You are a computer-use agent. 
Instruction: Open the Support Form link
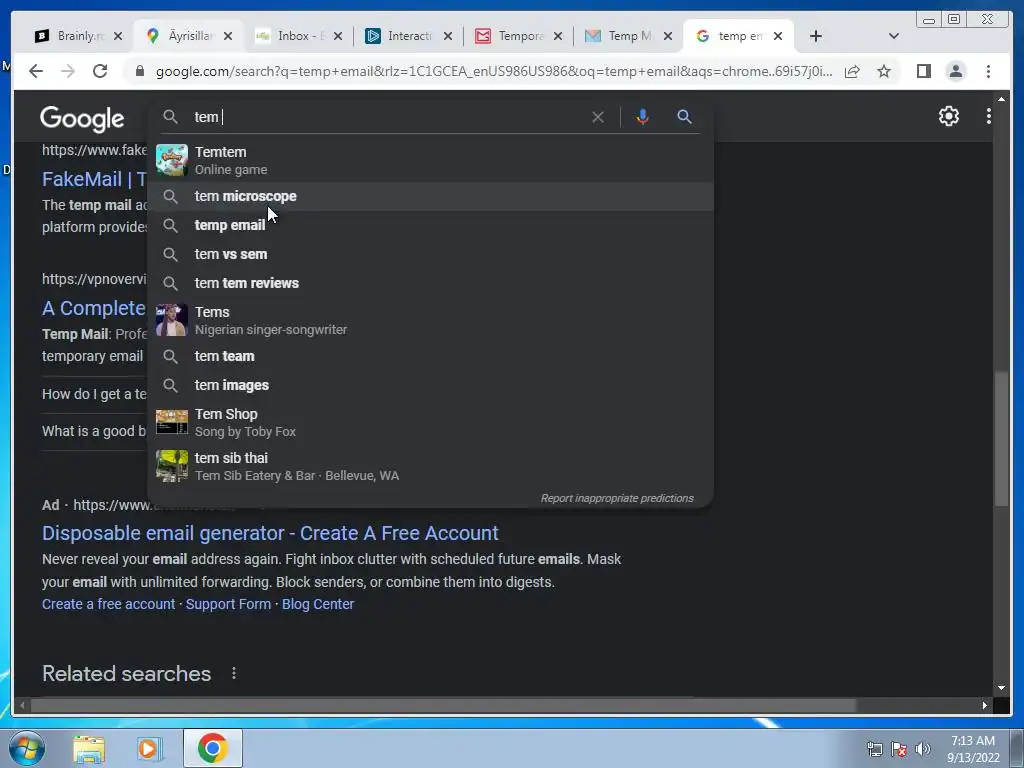click(228, 604)
